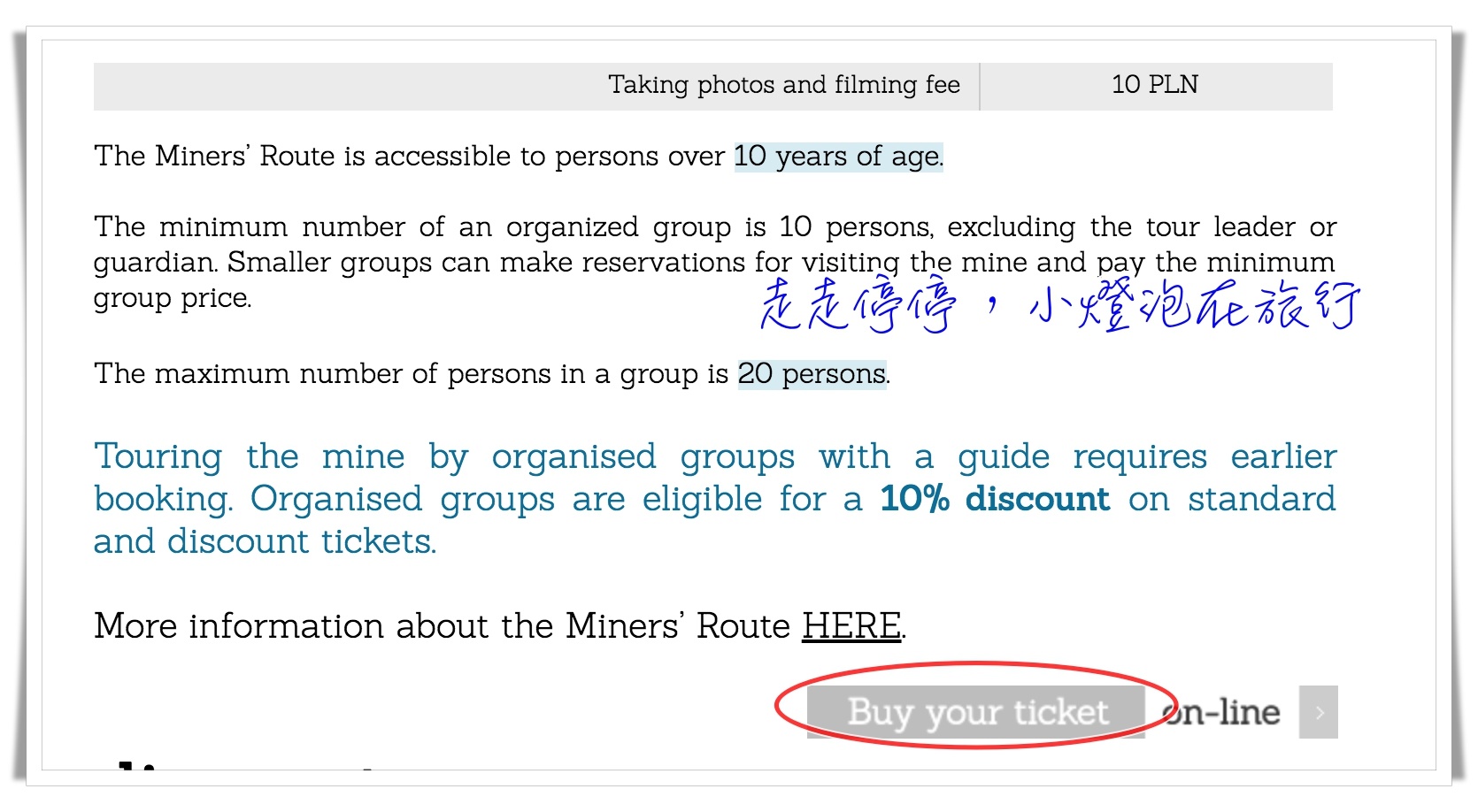Select the 10 PLN table cell
Image resolution: width=1478 pixels, height=812 pixels.
(x=1156, y=86)
